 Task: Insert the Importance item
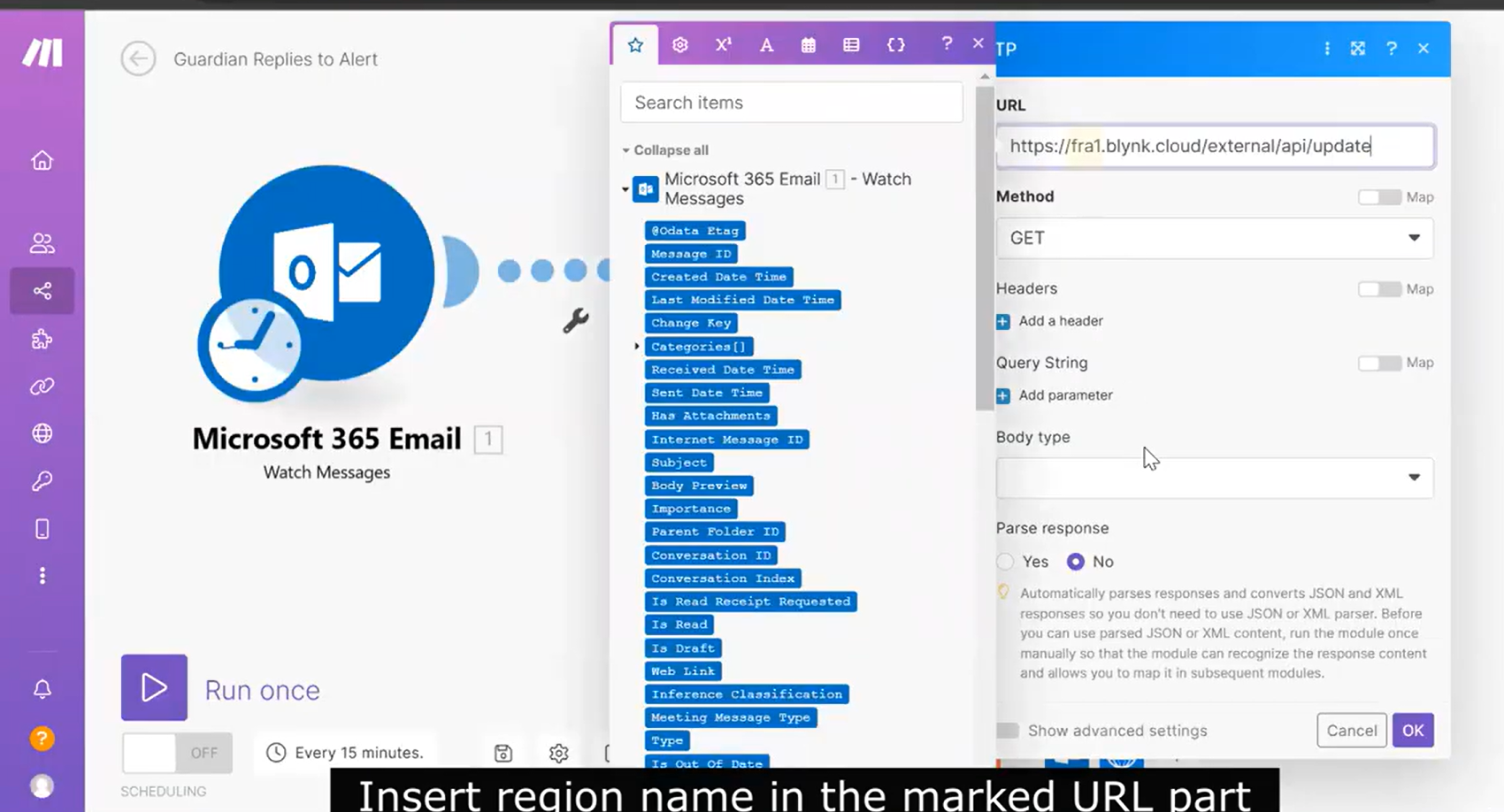tap(691, 509)
